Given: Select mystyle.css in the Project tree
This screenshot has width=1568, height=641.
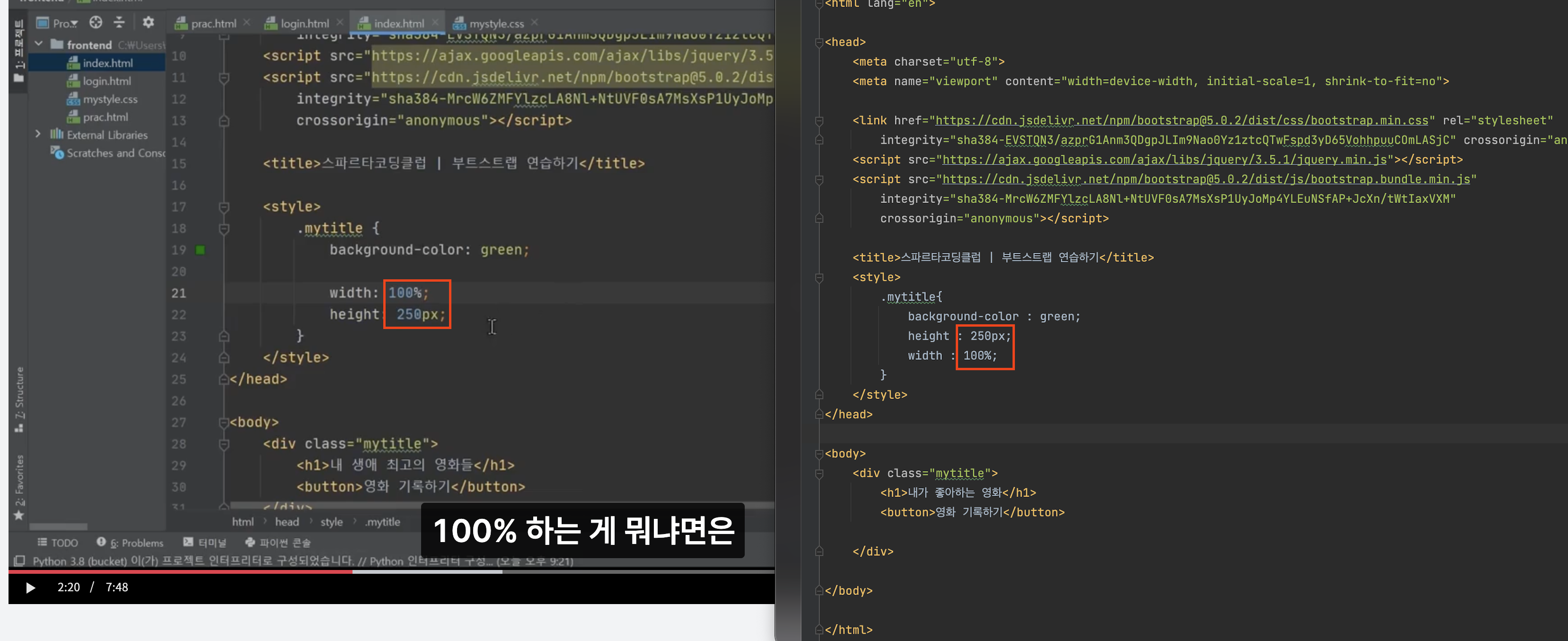Looking at the screenshot, I should [110, 99].
